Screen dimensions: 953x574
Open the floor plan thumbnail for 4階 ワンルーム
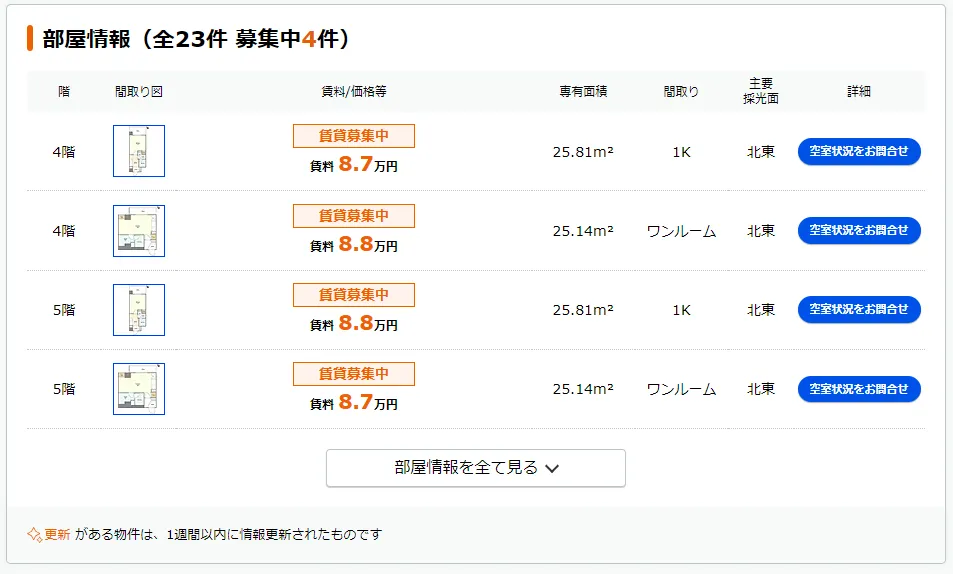click(x=139, y=231)
